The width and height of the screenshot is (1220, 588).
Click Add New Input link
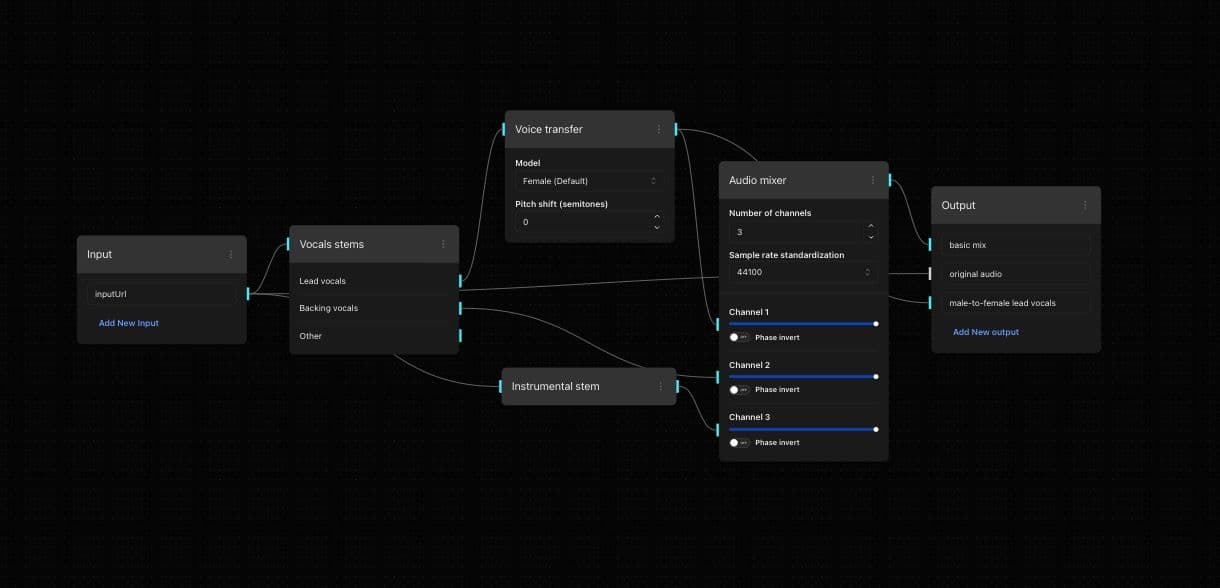point(129,323)
